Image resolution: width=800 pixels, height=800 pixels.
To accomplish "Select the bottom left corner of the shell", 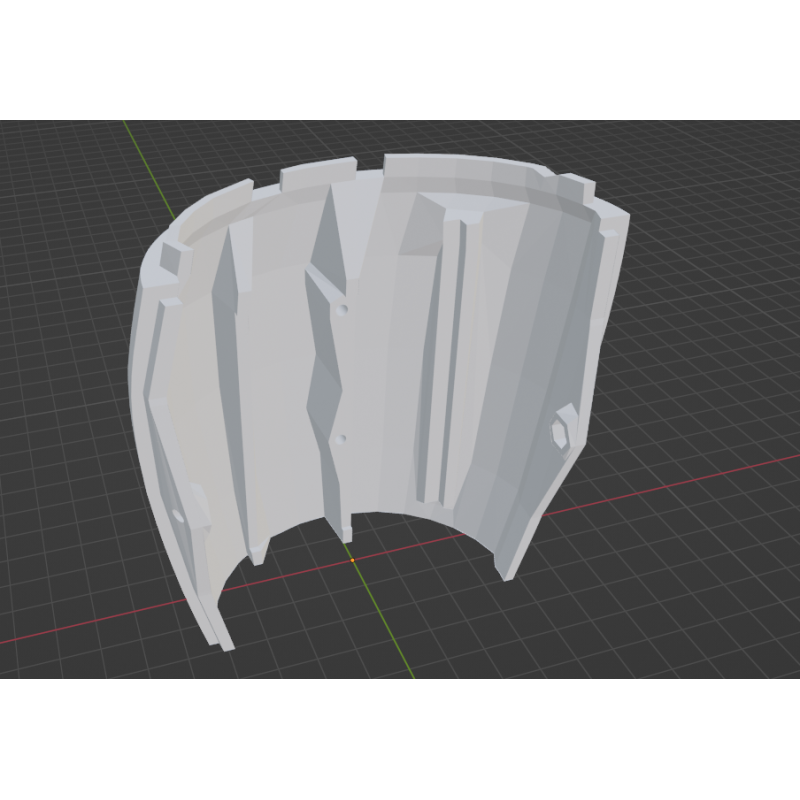I will [x=220, y=640].
